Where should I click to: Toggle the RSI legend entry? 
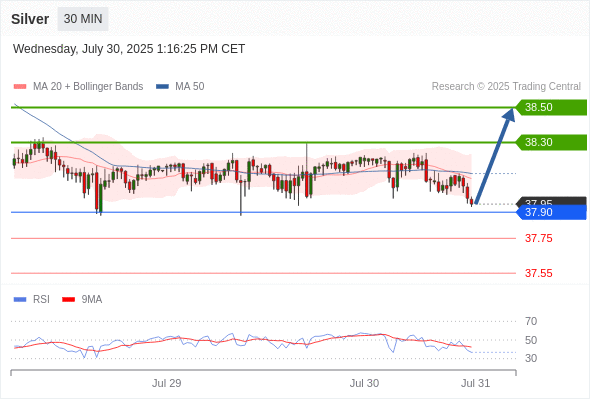(x=32, y=300)
